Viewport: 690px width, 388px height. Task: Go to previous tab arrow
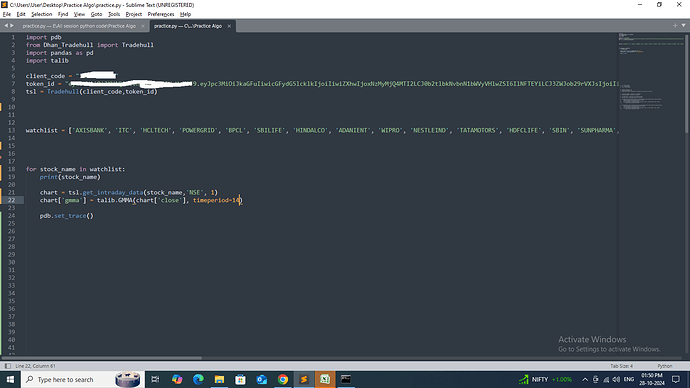coord(6,26)
